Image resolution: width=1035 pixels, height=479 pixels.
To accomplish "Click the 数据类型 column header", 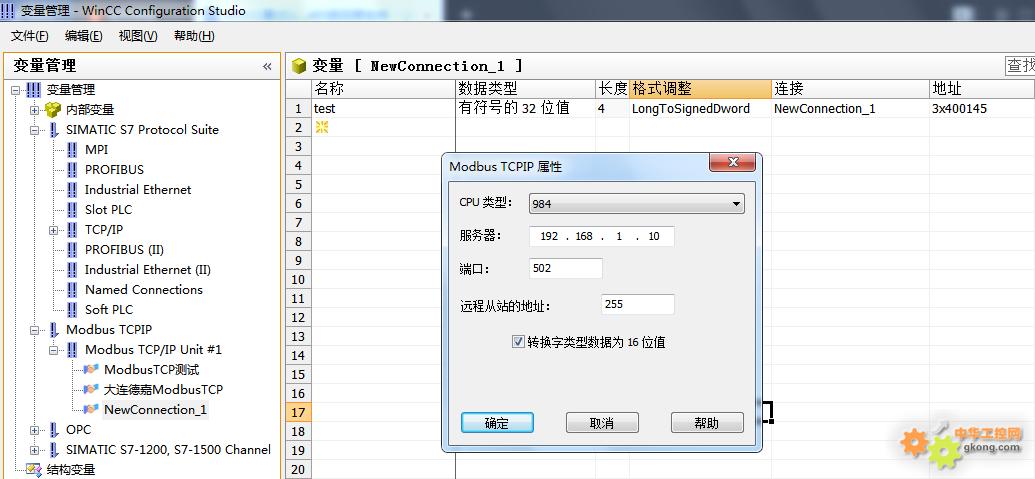I will [525, 88].
